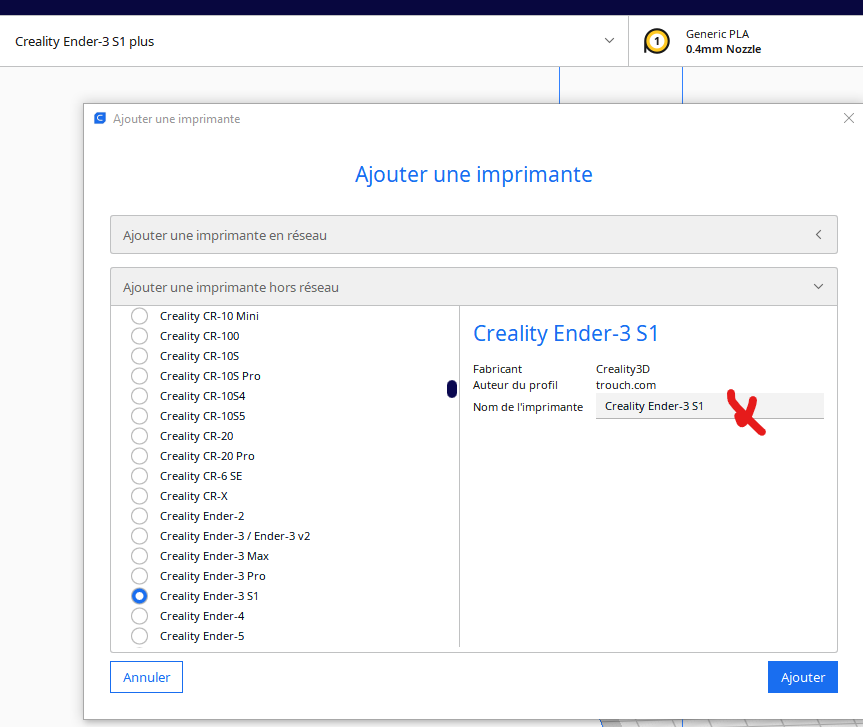
Task: Close the Ajouter une imprimante dialog
Action: (849, 118)
